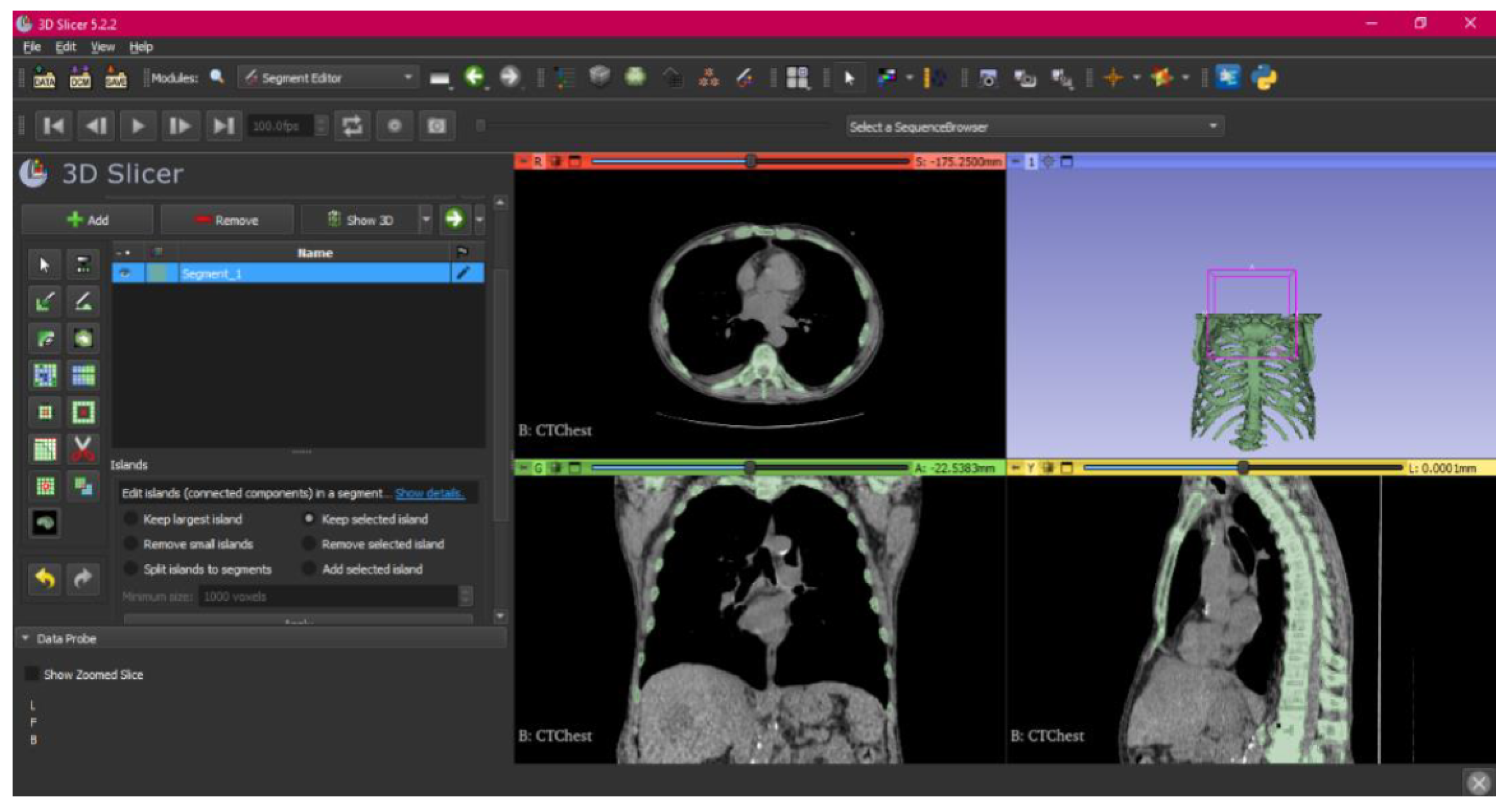This screenshot has width=1508, height=812.
Task: Toggle visibility of Segment_1
Action: pyautogui.click(x=125, y=273)
